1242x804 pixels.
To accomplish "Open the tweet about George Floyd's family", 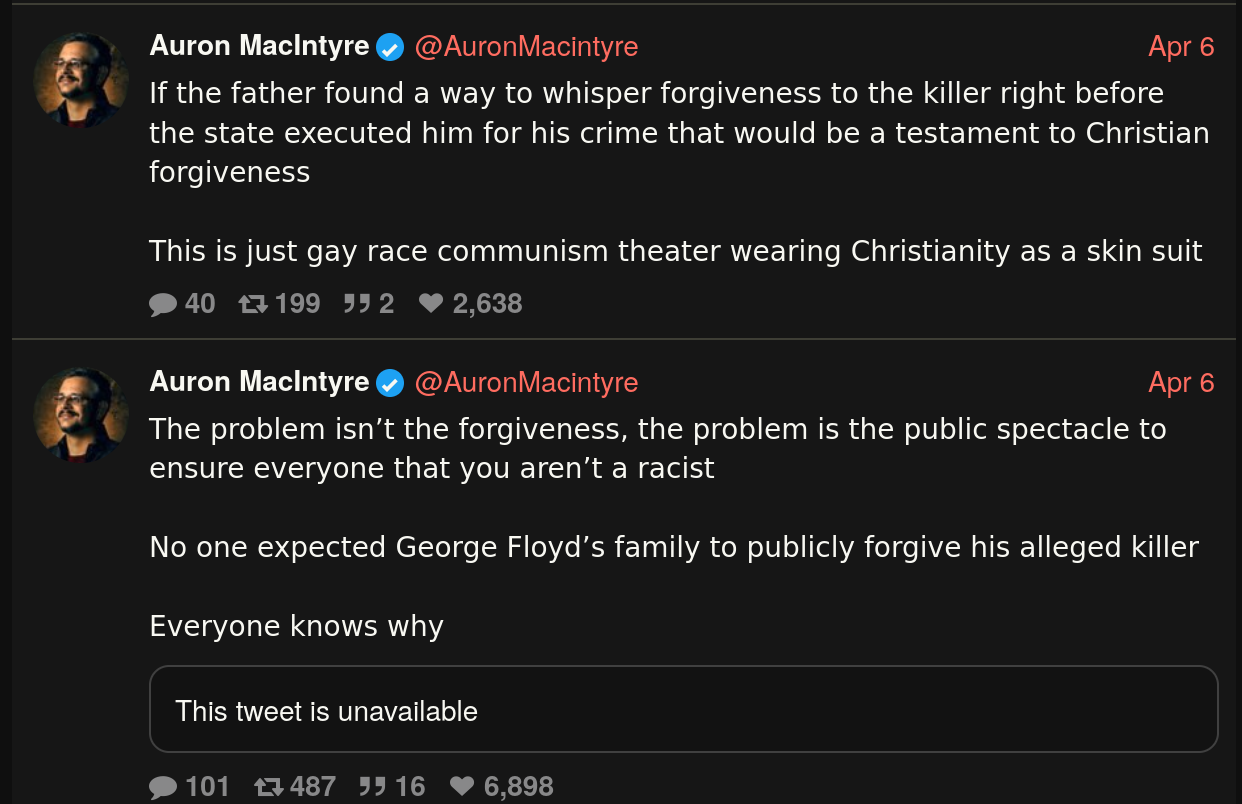I will click(x=673, y=548).
